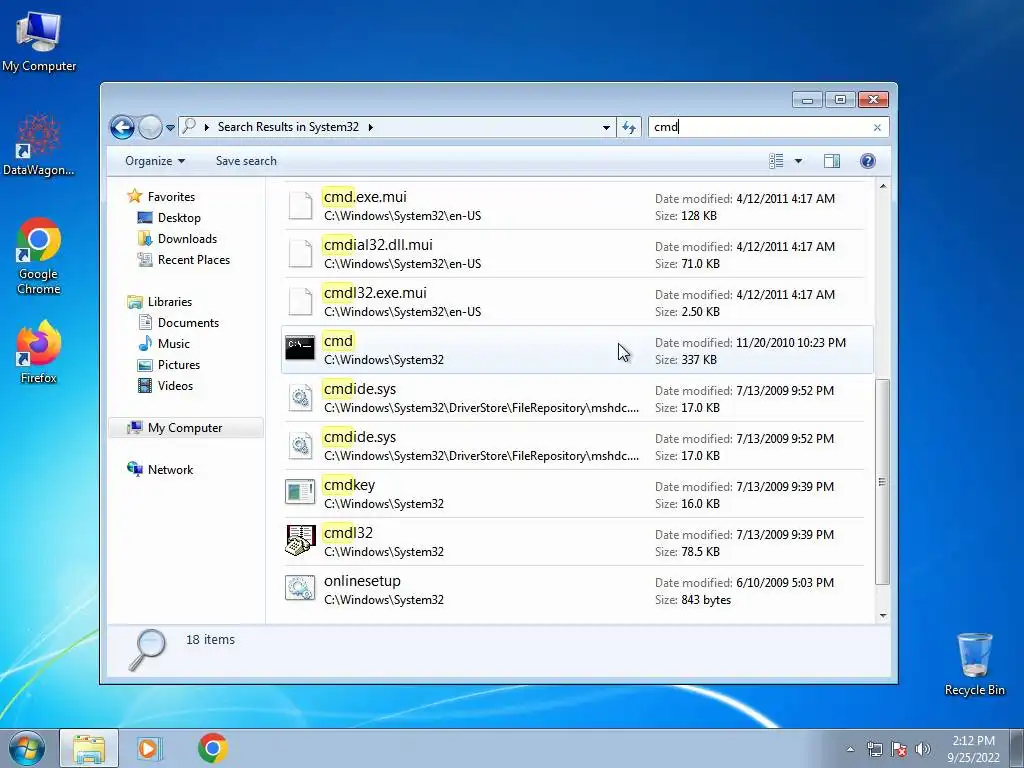Open Recent Places in the navigation pane
The height and width of the screenshot is (768, 1024).
click(193, 259)
